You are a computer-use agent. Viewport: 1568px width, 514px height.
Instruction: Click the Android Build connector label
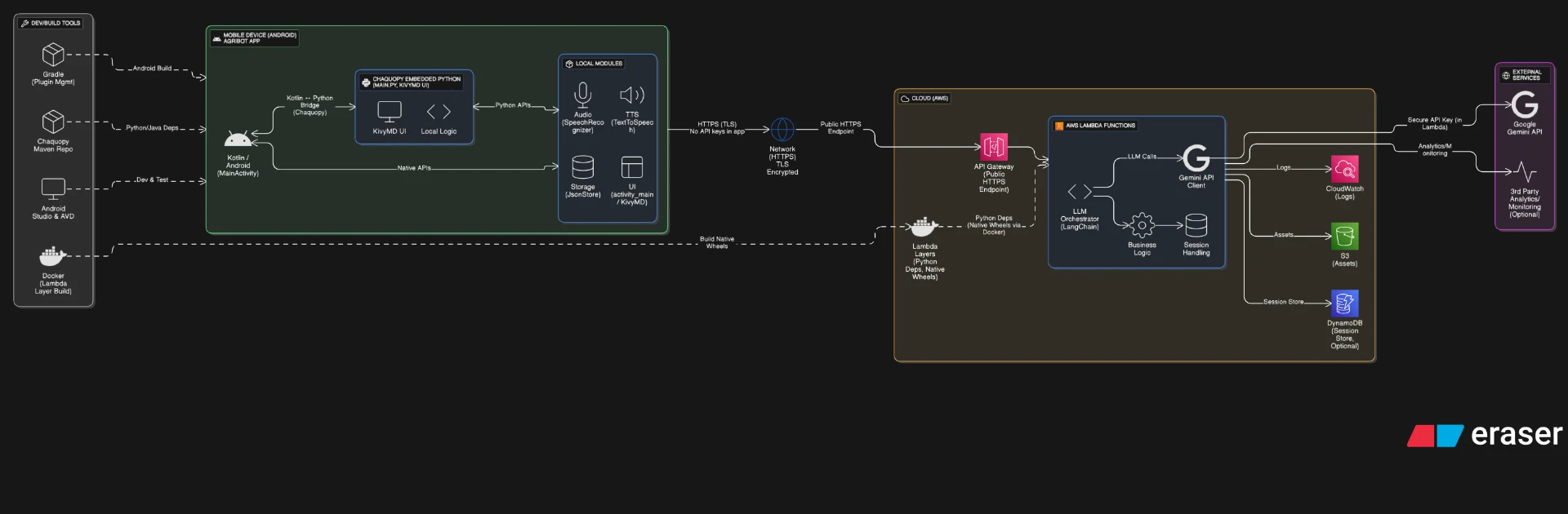coord(152,69)
